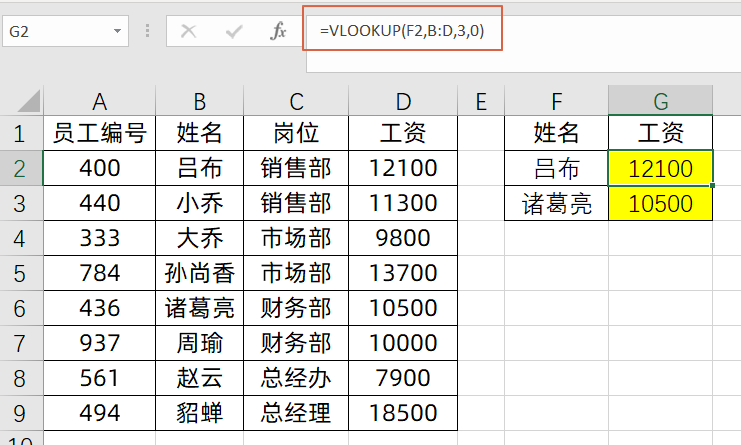Click cell with employee number 400
This screenshot has height=445, width=741.
pyautogui.click(x=99, y=168)
